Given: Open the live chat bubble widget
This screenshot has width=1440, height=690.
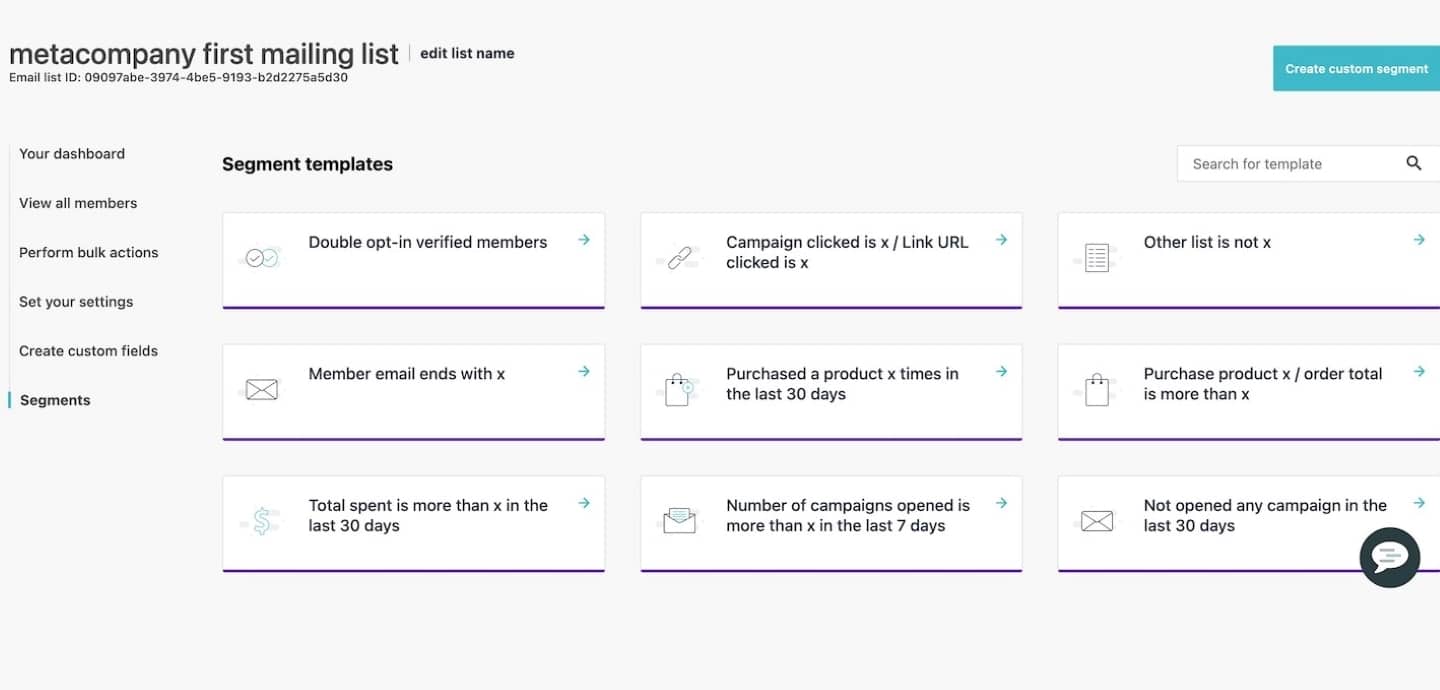Looking at the screenshot, I should [x=1390, y=557].
